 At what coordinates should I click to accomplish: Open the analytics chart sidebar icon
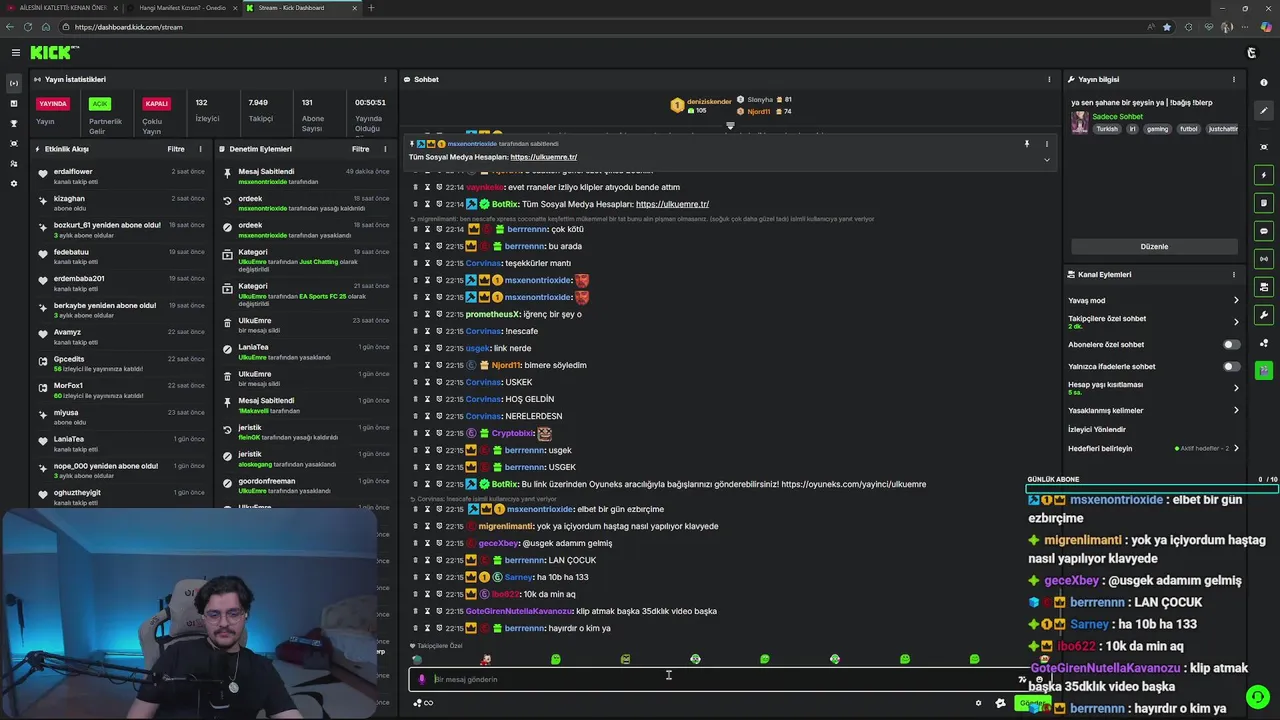click(14, 103)
